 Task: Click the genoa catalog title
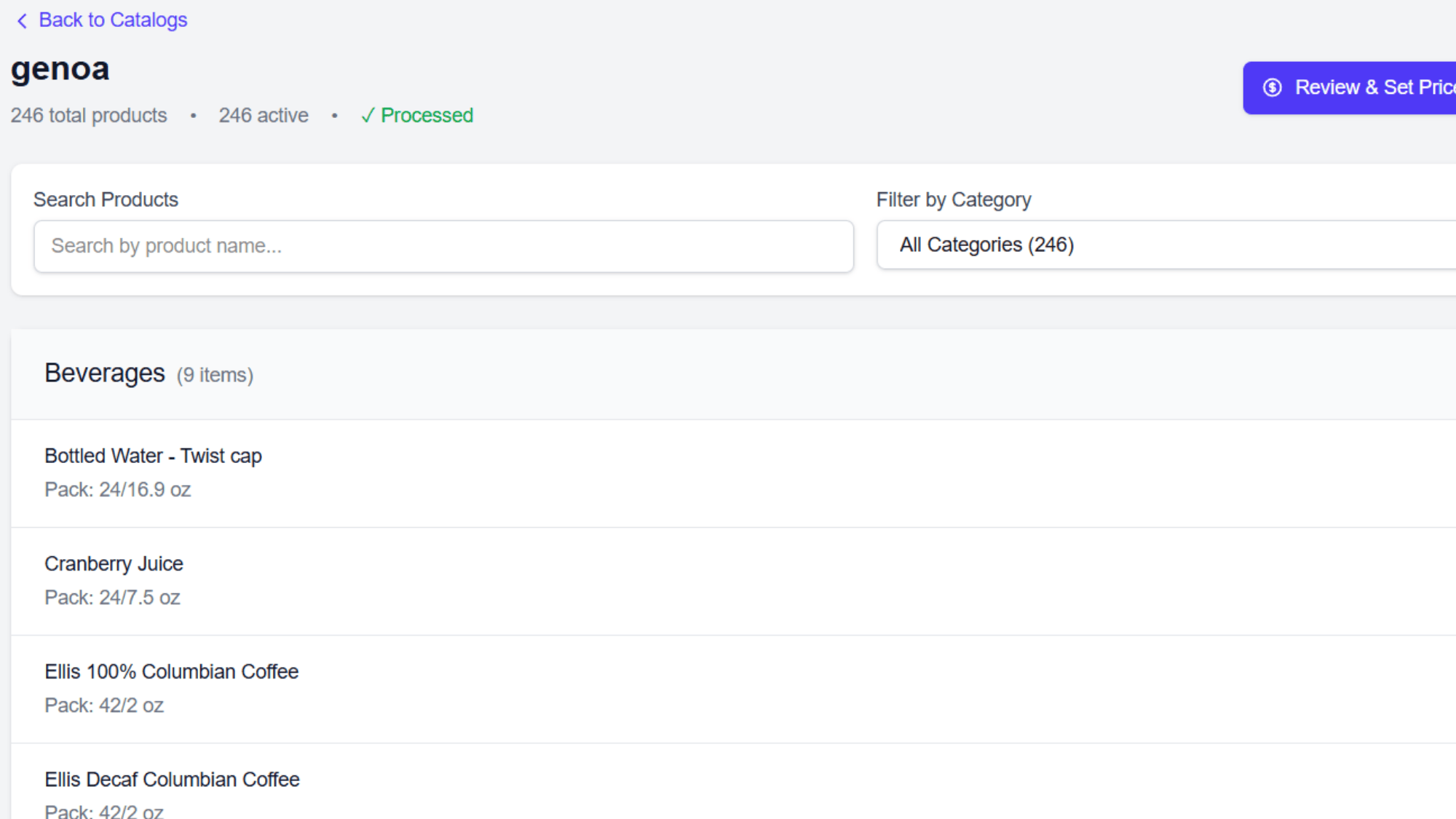[60, 68]
